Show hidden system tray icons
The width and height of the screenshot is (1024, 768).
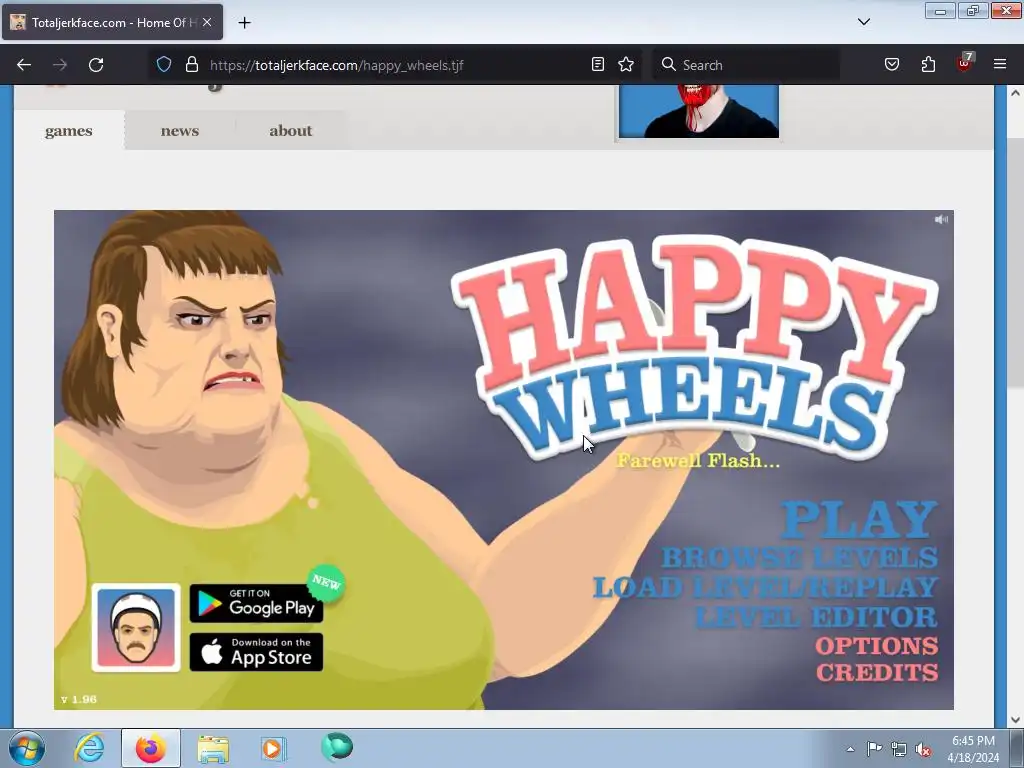(850, 749)
